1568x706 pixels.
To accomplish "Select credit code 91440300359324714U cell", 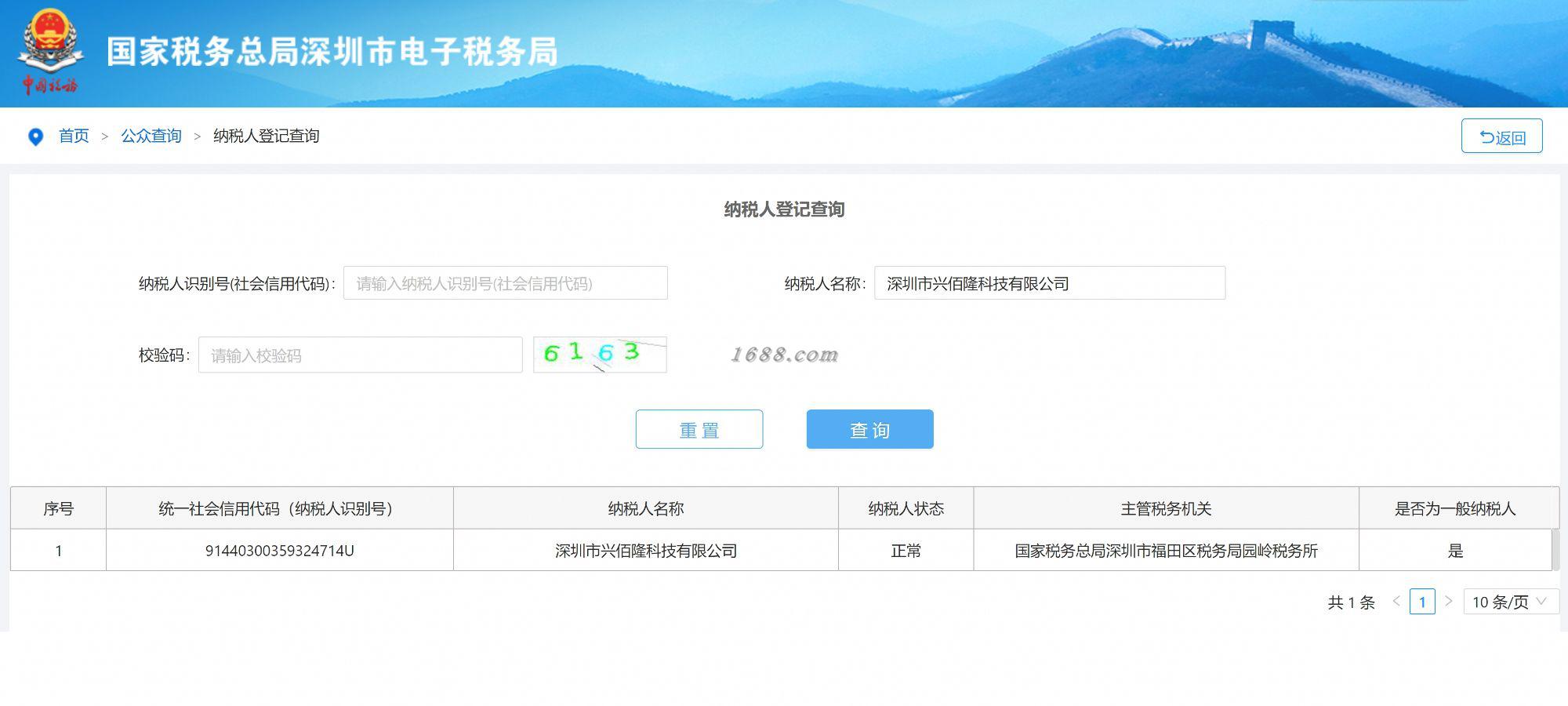I will pyautogui.click(x=280, y=551).
